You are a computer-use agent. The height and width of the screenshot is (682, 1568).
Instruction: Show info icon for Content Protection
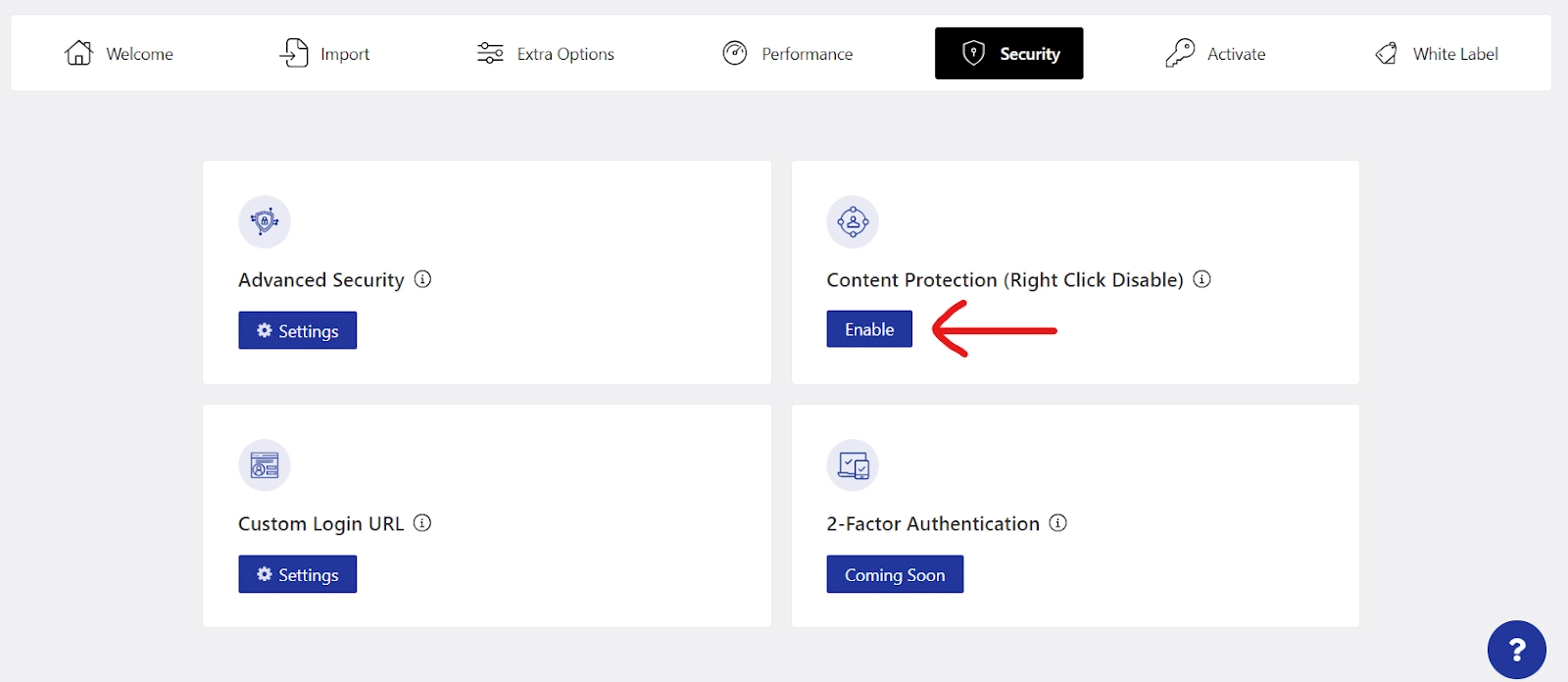(1202, 279)
